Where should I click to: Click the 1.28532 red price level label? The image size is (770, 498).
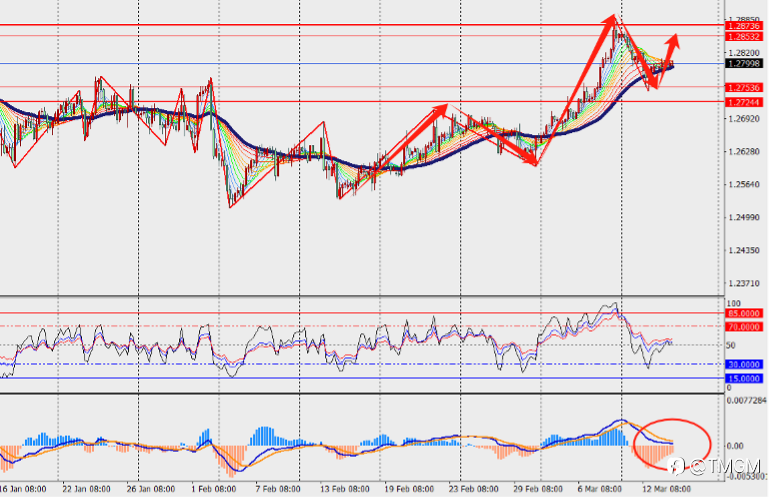click(x=743, y=37)
